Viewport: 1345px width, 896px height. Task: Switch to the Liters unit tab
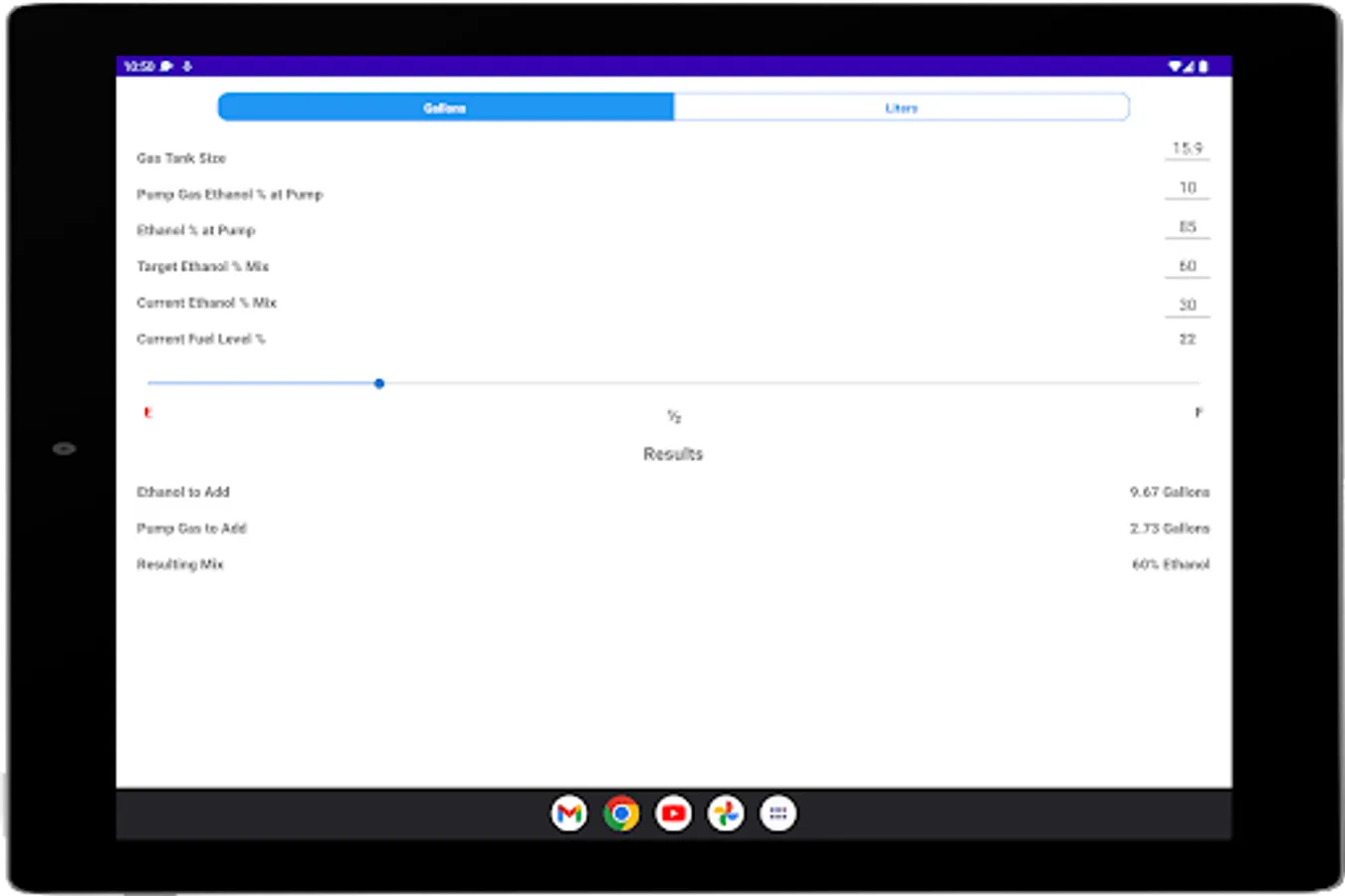(901, 107)
